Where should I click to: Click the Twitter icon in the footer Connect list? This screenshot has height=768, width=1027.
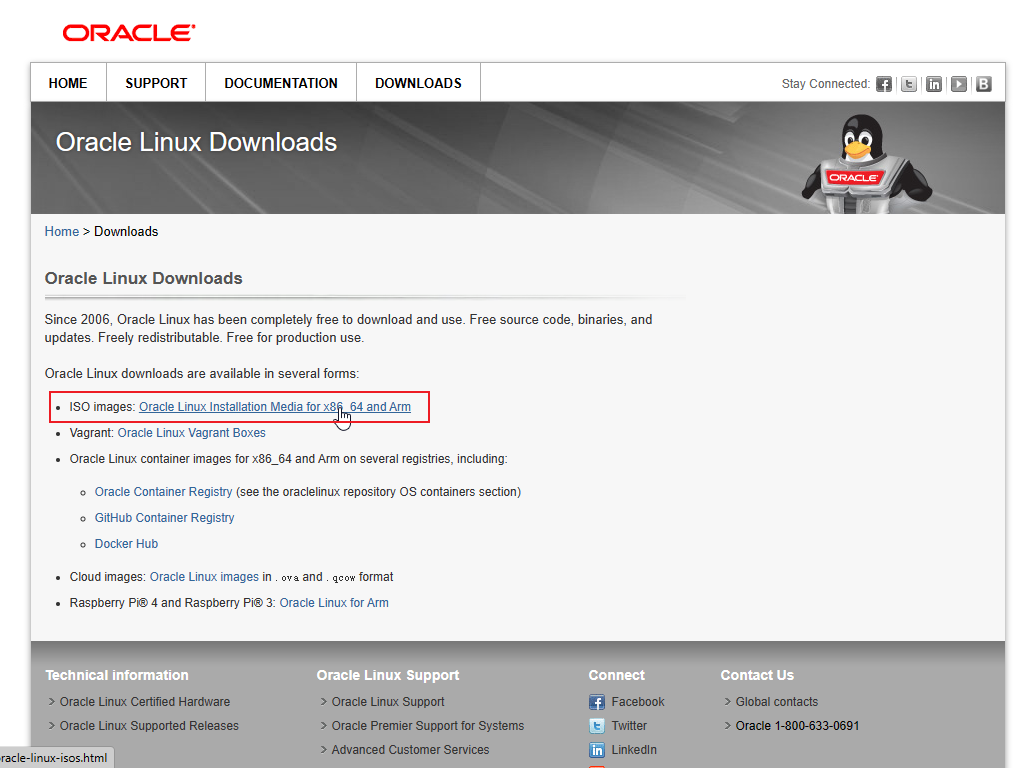[597, 726]
